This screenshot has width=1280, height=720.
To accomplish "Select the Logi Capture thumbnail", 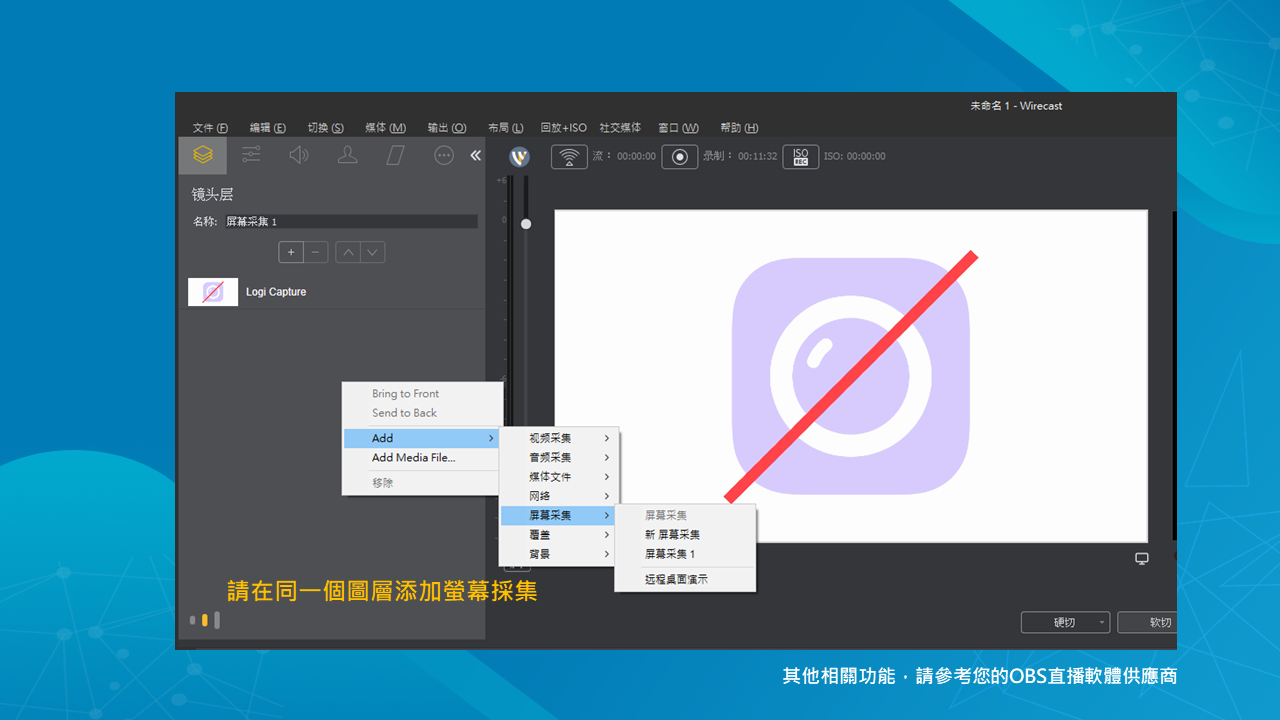I will 213,292.
